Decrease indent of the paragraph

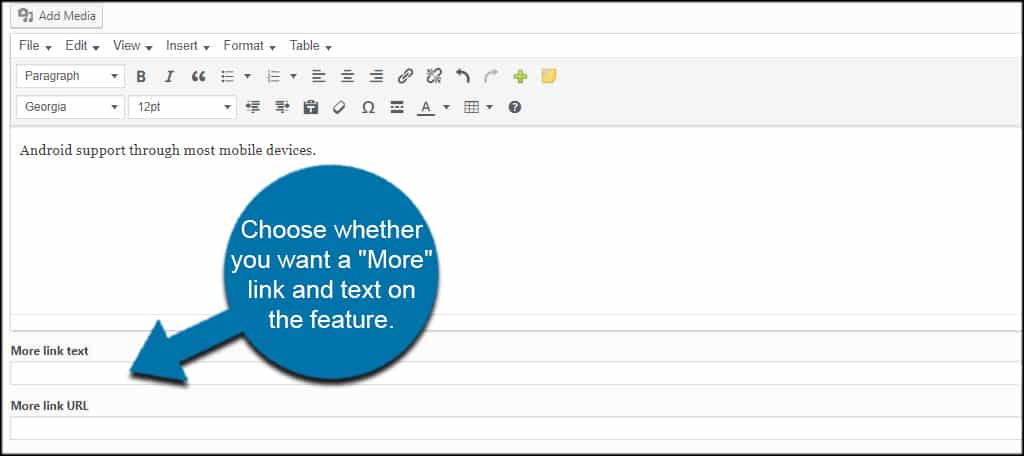253,107
